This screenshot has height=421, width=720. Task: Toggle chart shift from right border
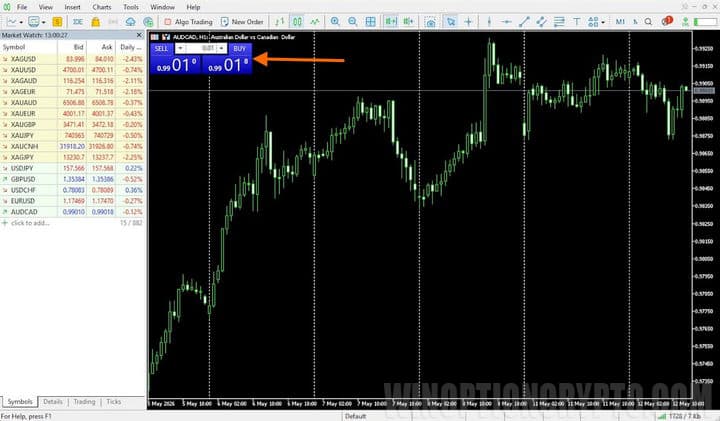pyautogui.click(x=408, y=22)
